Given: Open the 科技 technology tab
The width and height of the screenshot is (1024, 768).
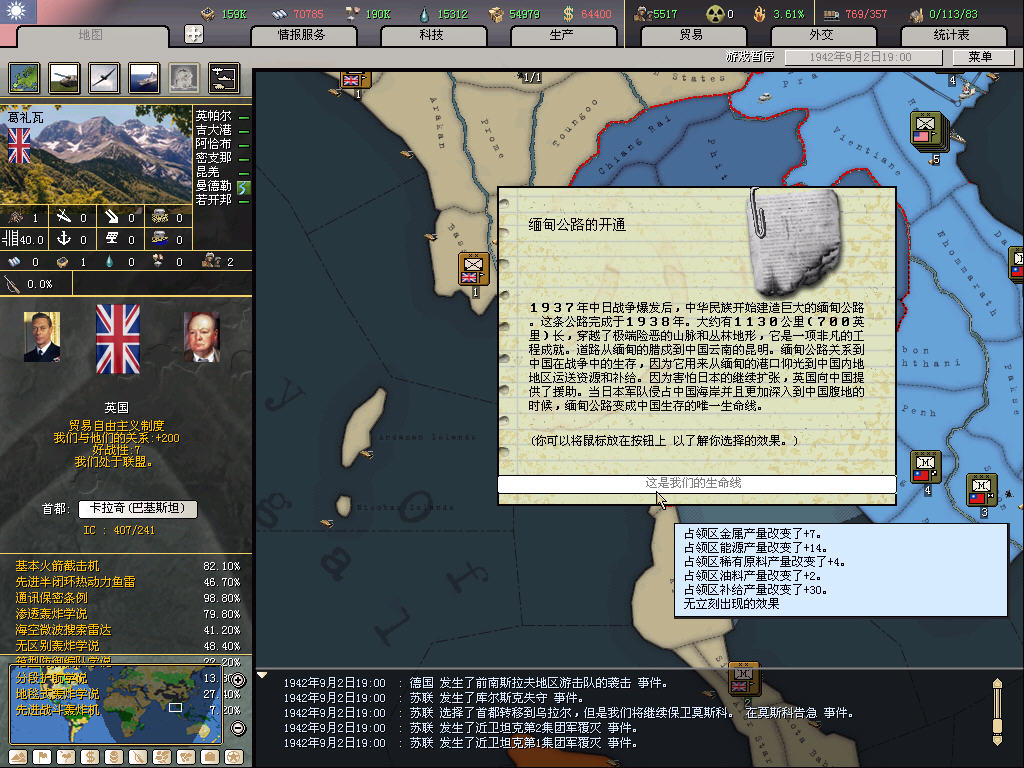Looking at the screenshot, I should 432,35.
